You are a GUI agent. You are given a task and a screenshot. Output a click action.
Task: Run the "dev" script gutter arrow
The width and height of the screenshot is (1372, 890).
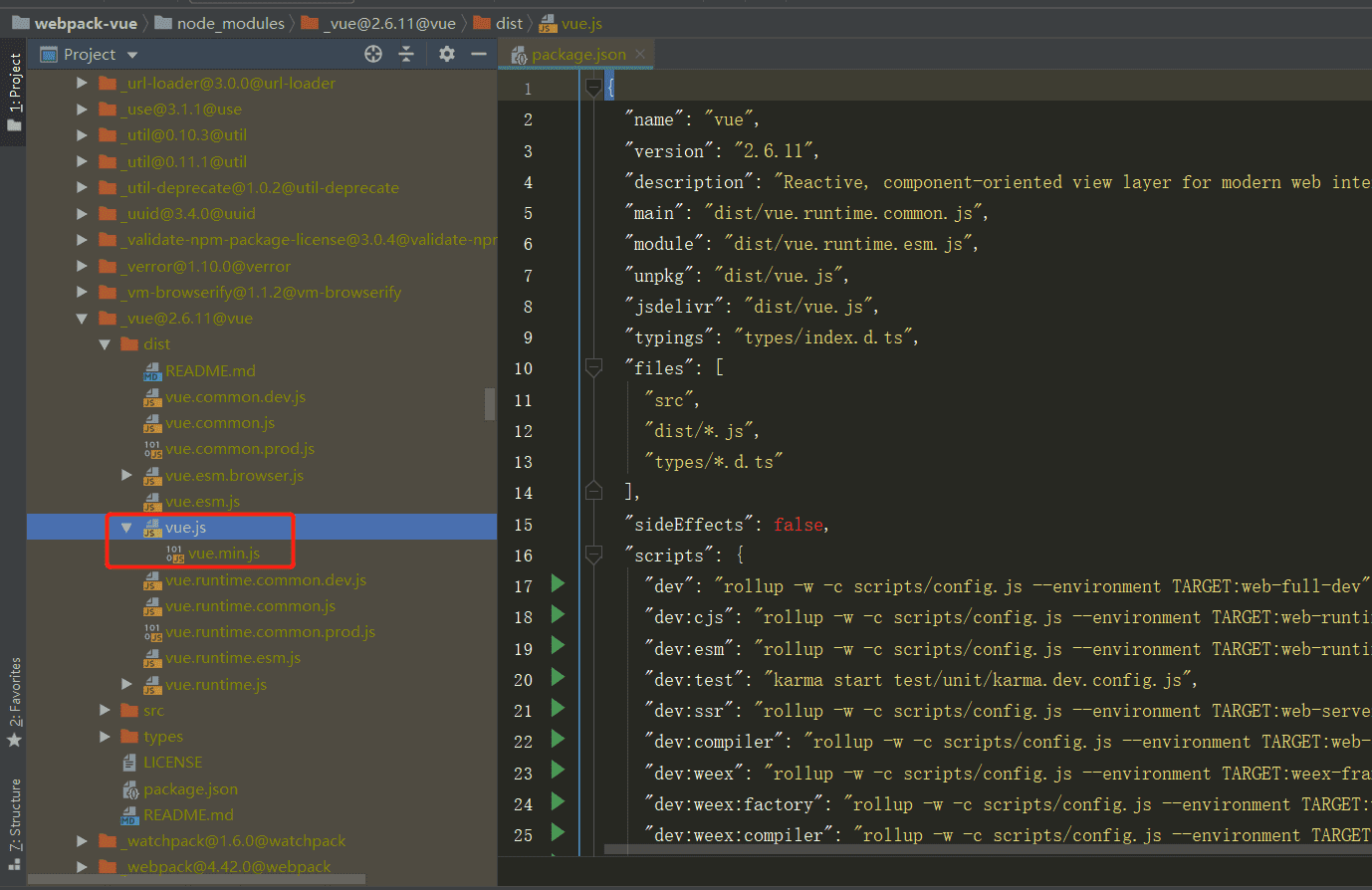[x=558, y=583]
